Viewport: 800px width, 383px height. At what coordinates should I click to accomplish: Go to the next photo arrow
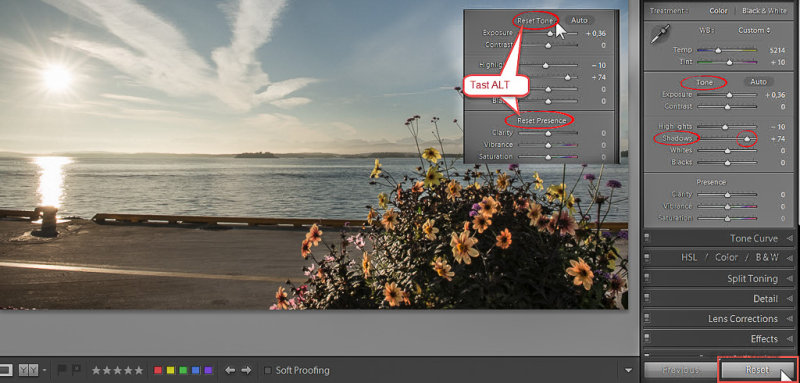pyautogui.click(x=246, y=370)
